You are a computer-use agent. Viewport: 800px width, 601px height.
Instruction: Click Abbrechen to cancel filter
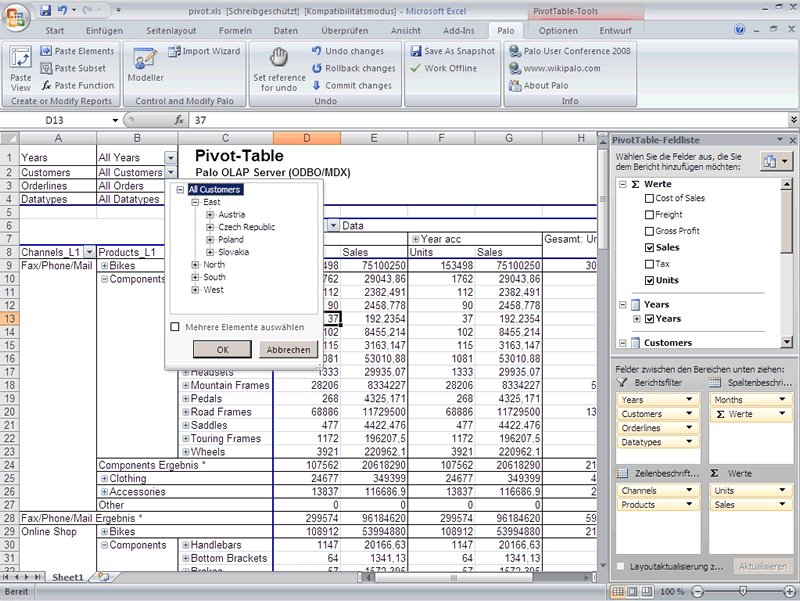tap(288, 349)
